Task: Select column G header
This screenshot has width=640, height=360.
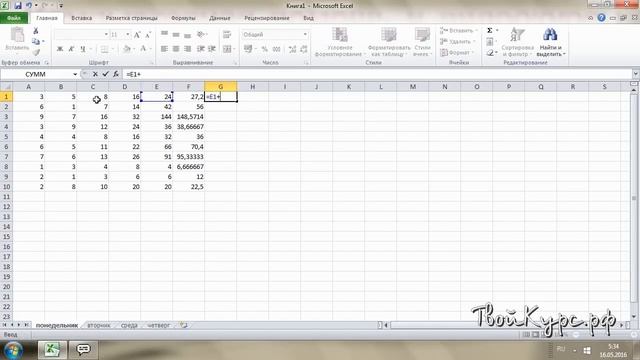Action: (220, 87)
